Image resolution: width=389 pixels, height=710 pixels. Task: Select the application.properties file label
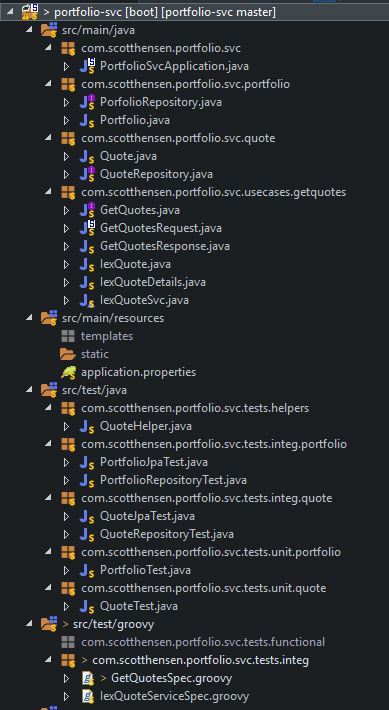point(139,372)
